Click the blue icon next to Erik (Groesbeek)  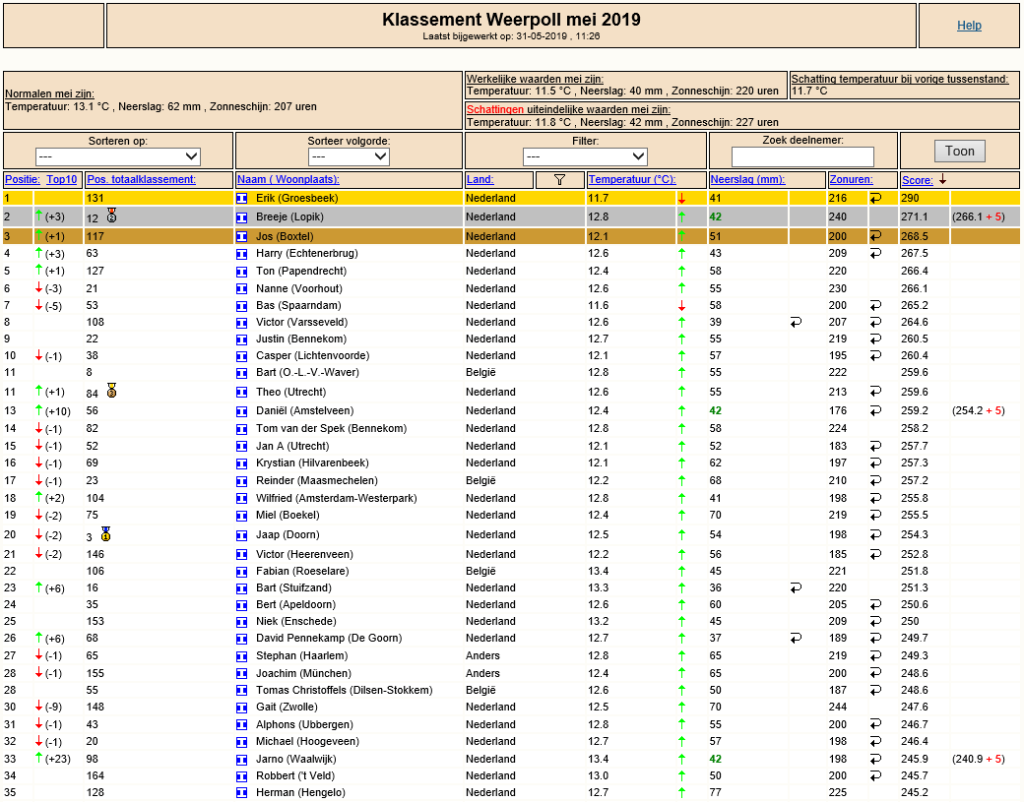(x=242, y=199)
